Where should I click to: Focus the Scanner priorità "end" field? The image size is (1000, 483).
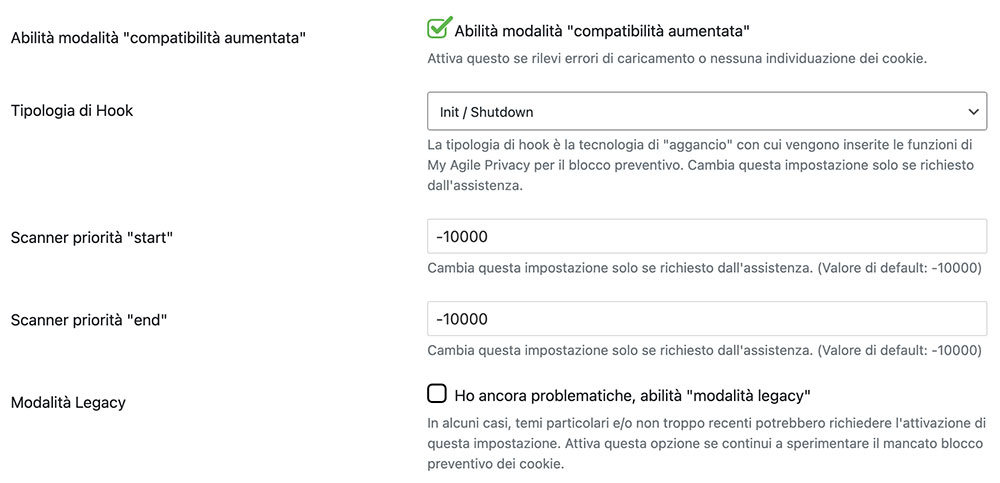pyautogui.click(x=707, y=318)
